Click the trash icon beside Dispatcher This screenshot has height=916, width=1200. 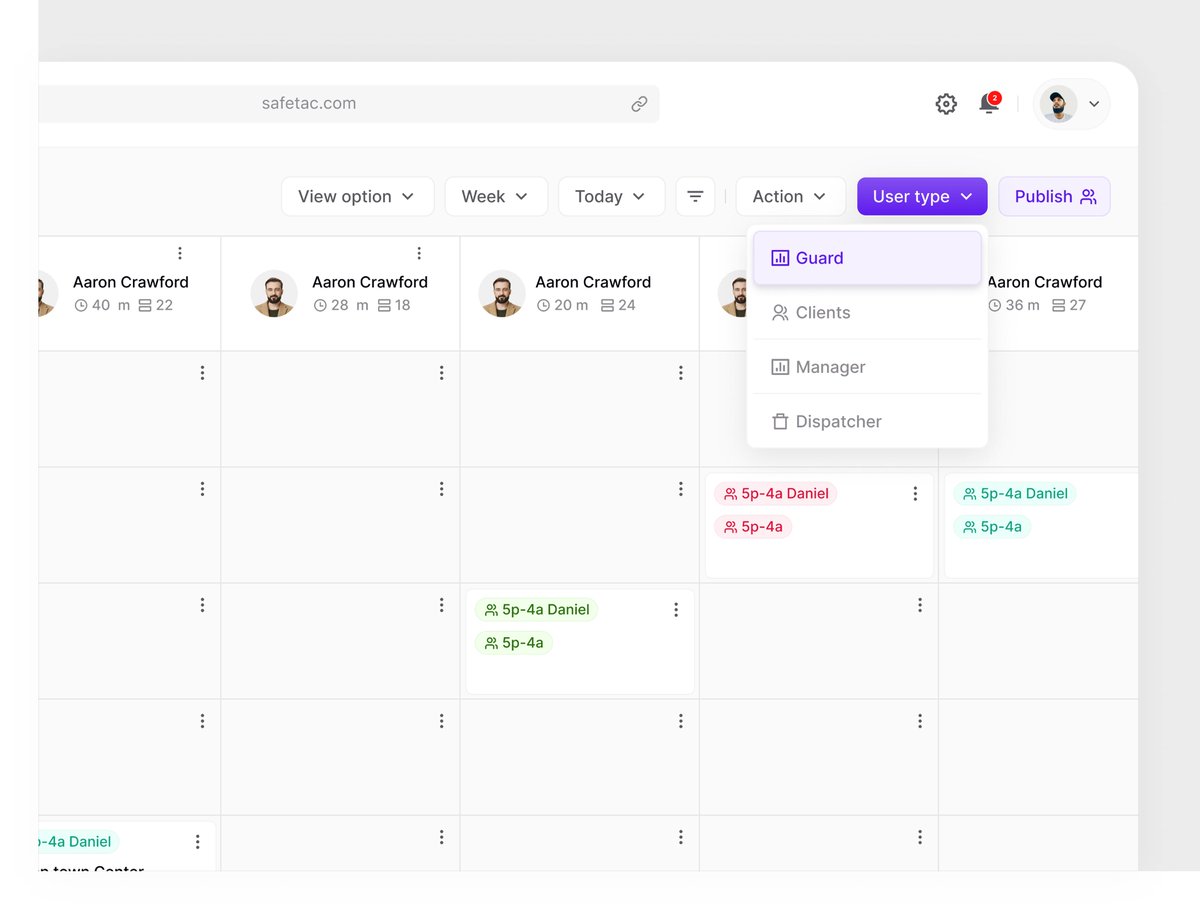[780, 421]
